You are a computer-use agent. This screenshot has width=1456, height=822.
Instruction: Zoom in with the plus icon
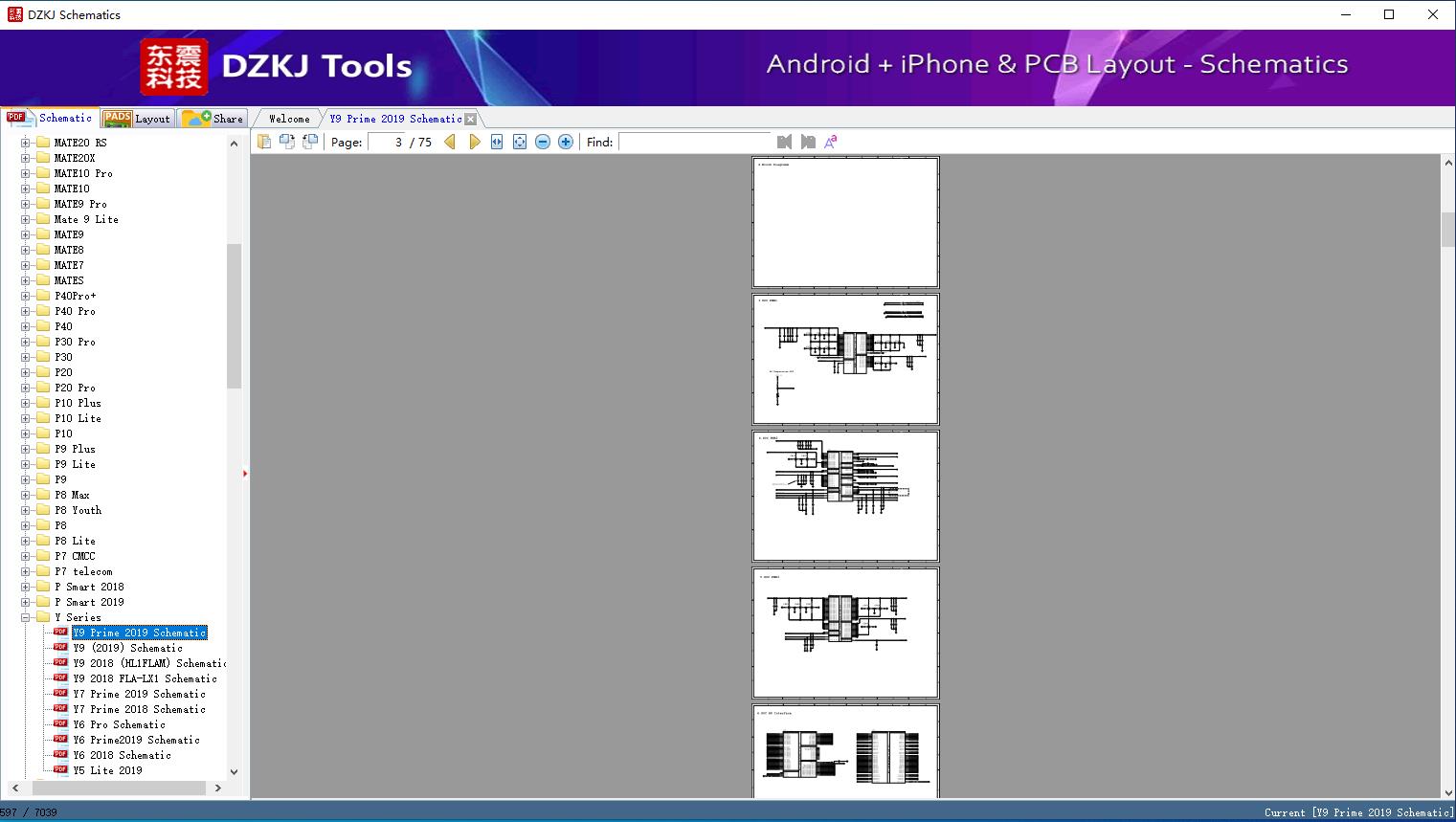click(x=566, y=142)
